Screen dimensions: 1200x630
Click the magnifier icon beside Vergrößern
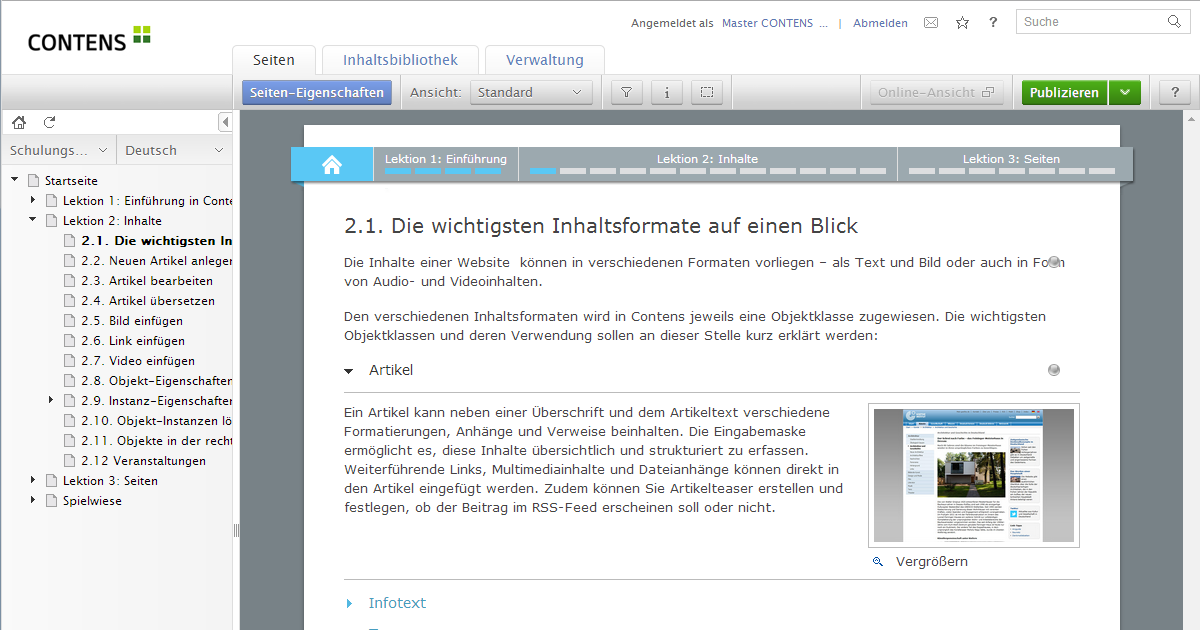tap(878, 562)
